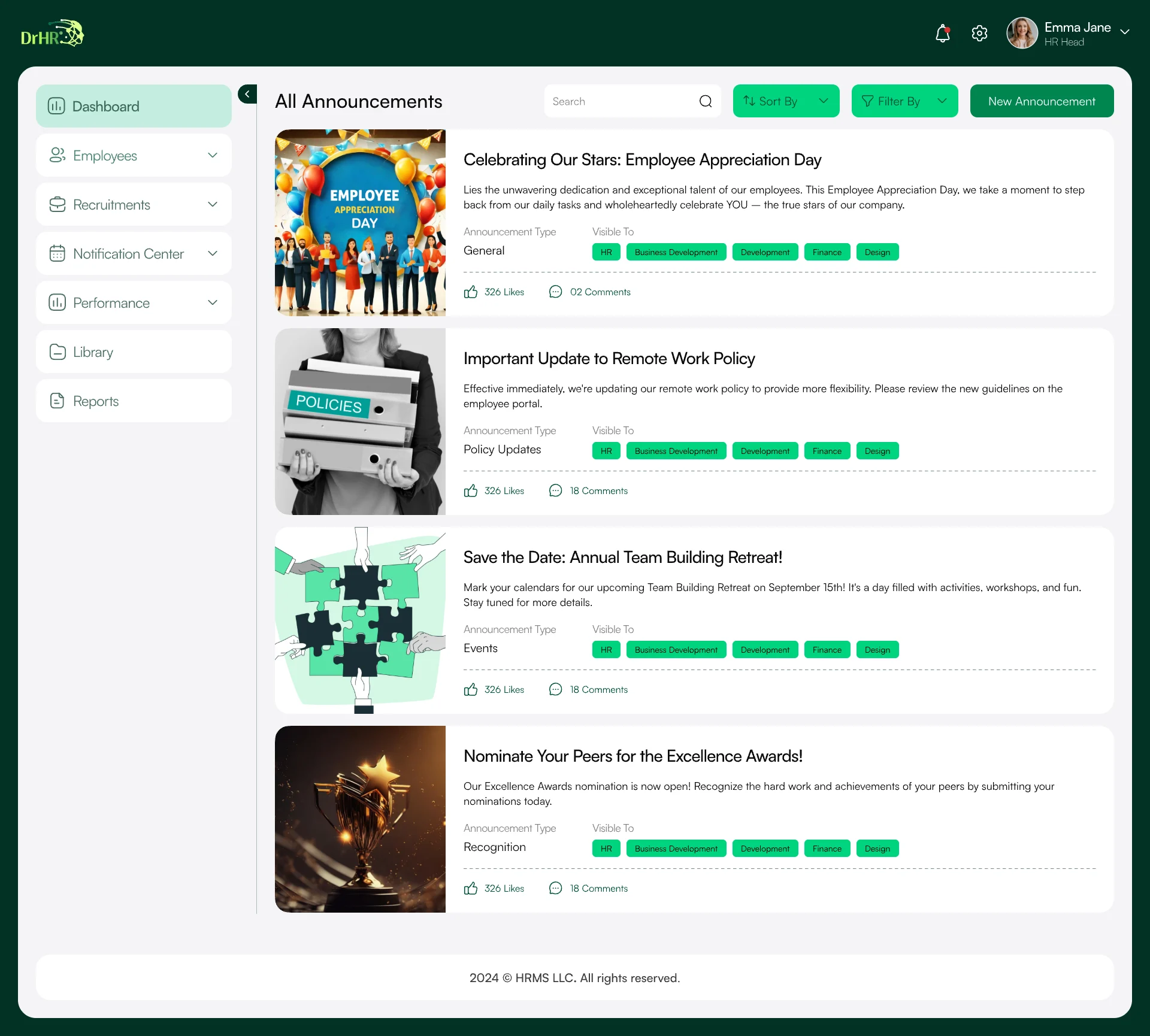Open the Filter By dropdown
The height and width of the screenshot is (1036, 1150).
[904, 101]
